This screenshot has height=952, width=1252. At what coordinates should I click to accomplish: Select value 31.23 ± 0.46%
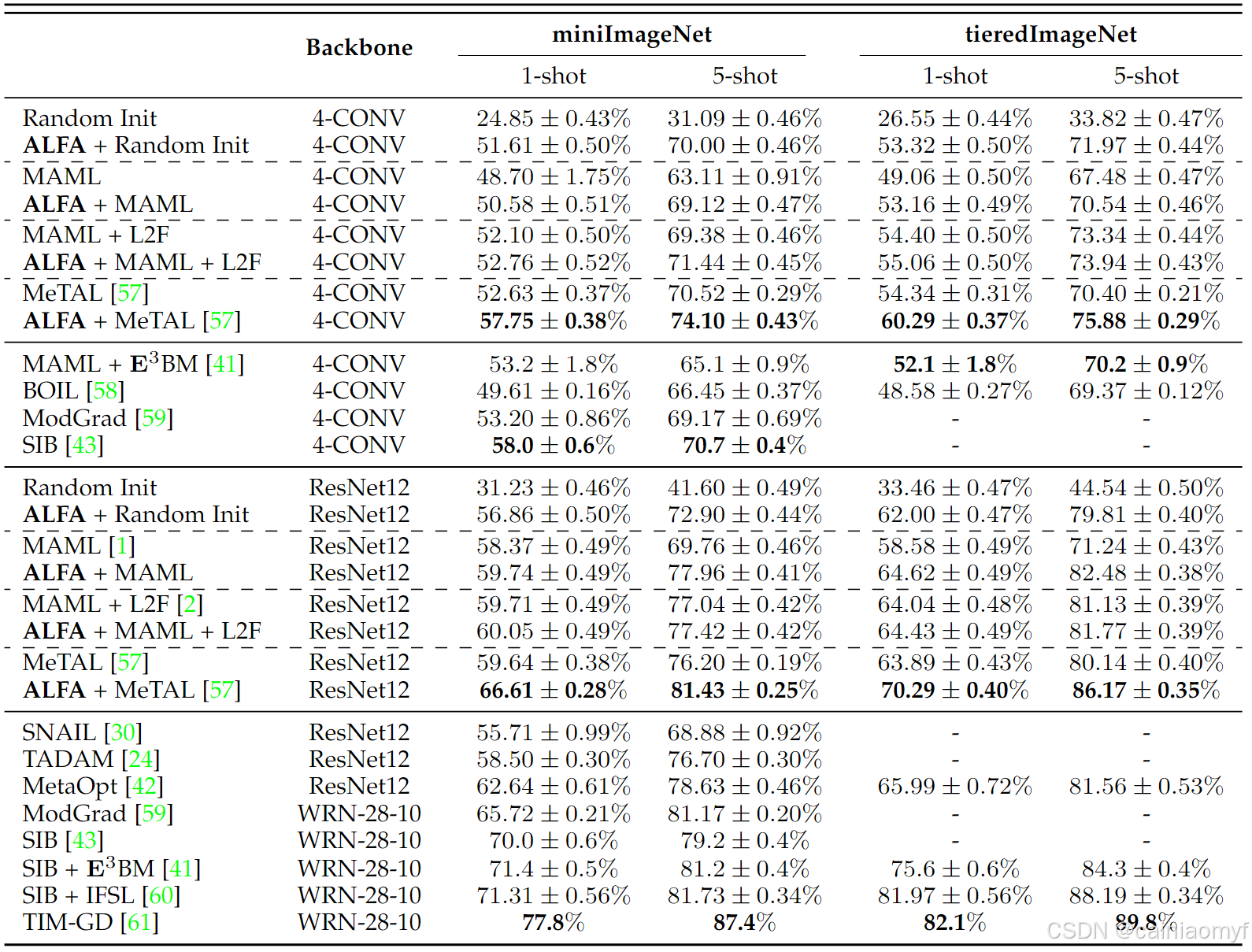point(554,487)
